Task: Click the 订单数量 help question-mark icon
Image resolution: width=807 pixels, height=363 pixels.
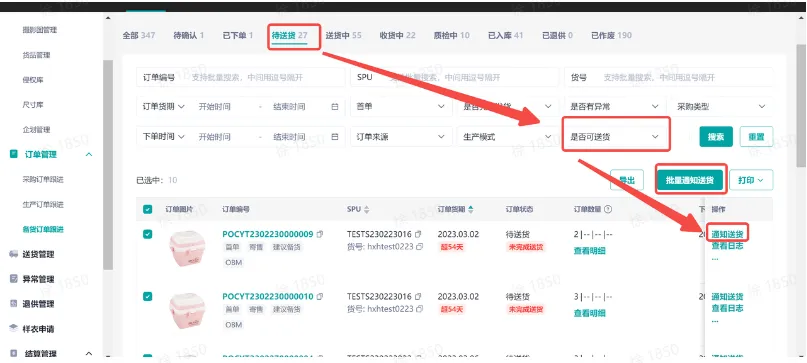Action: [x=608, y=210]
